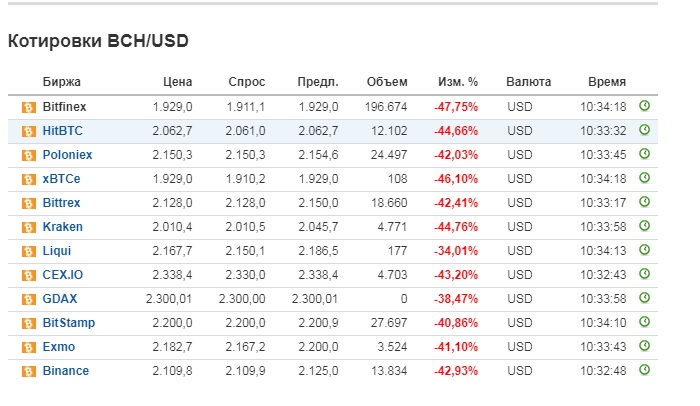
Task: Click the clock icon in the Binance row
Action: (x=644, y=370)
